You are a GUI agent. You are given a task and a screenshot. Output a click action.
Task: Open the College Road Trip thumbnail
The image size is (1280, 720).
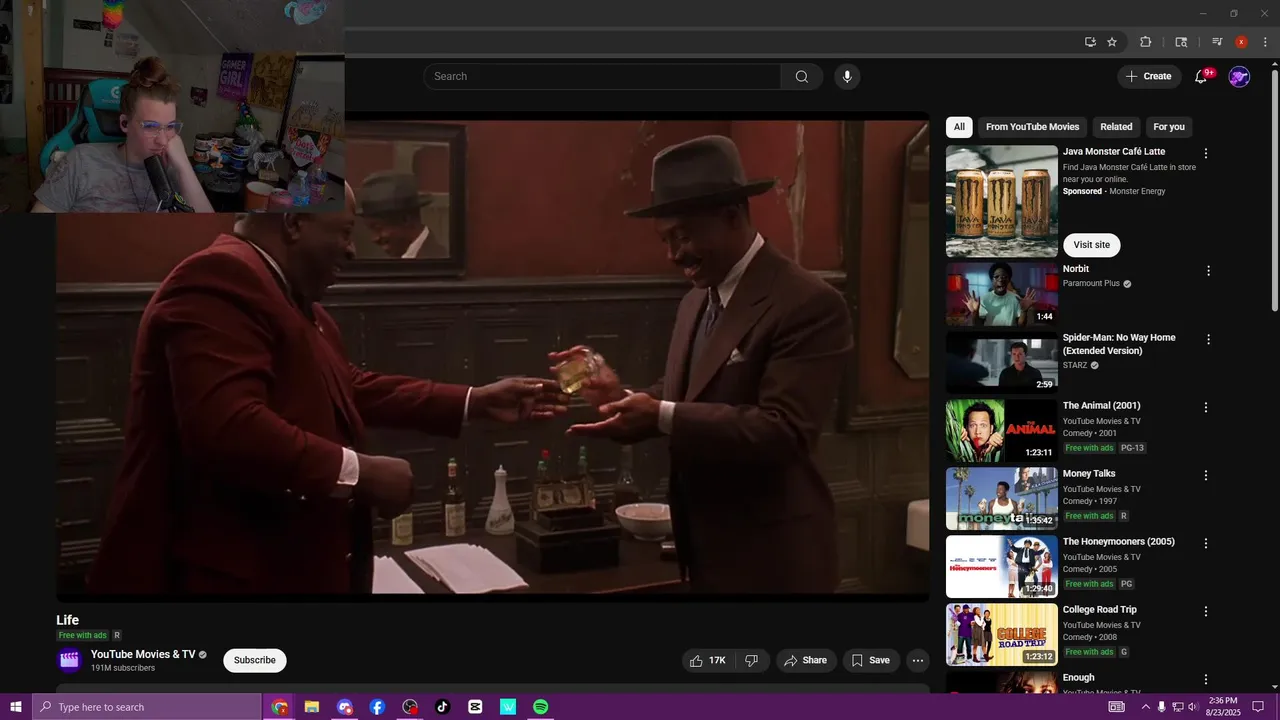(1002, 635)
